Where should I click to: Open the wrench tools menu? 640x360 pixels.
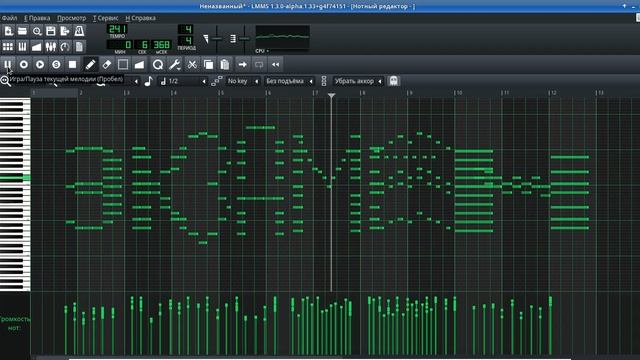coord(175,64)
